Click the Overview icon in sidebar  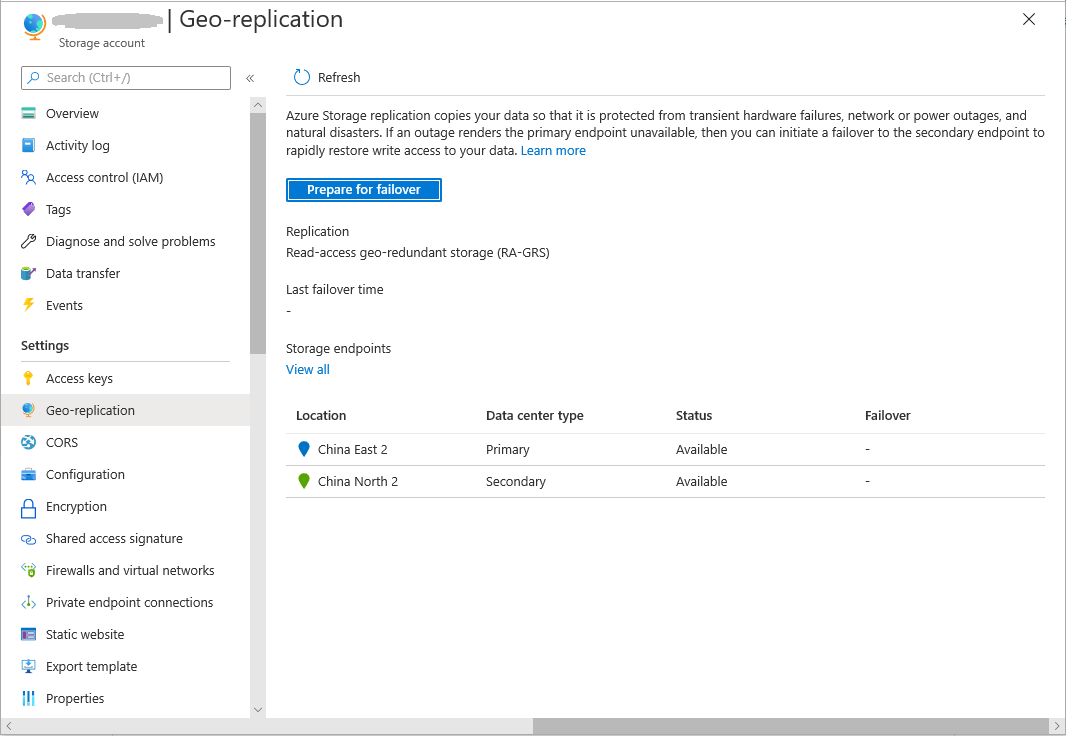click(x=29, y=113)
